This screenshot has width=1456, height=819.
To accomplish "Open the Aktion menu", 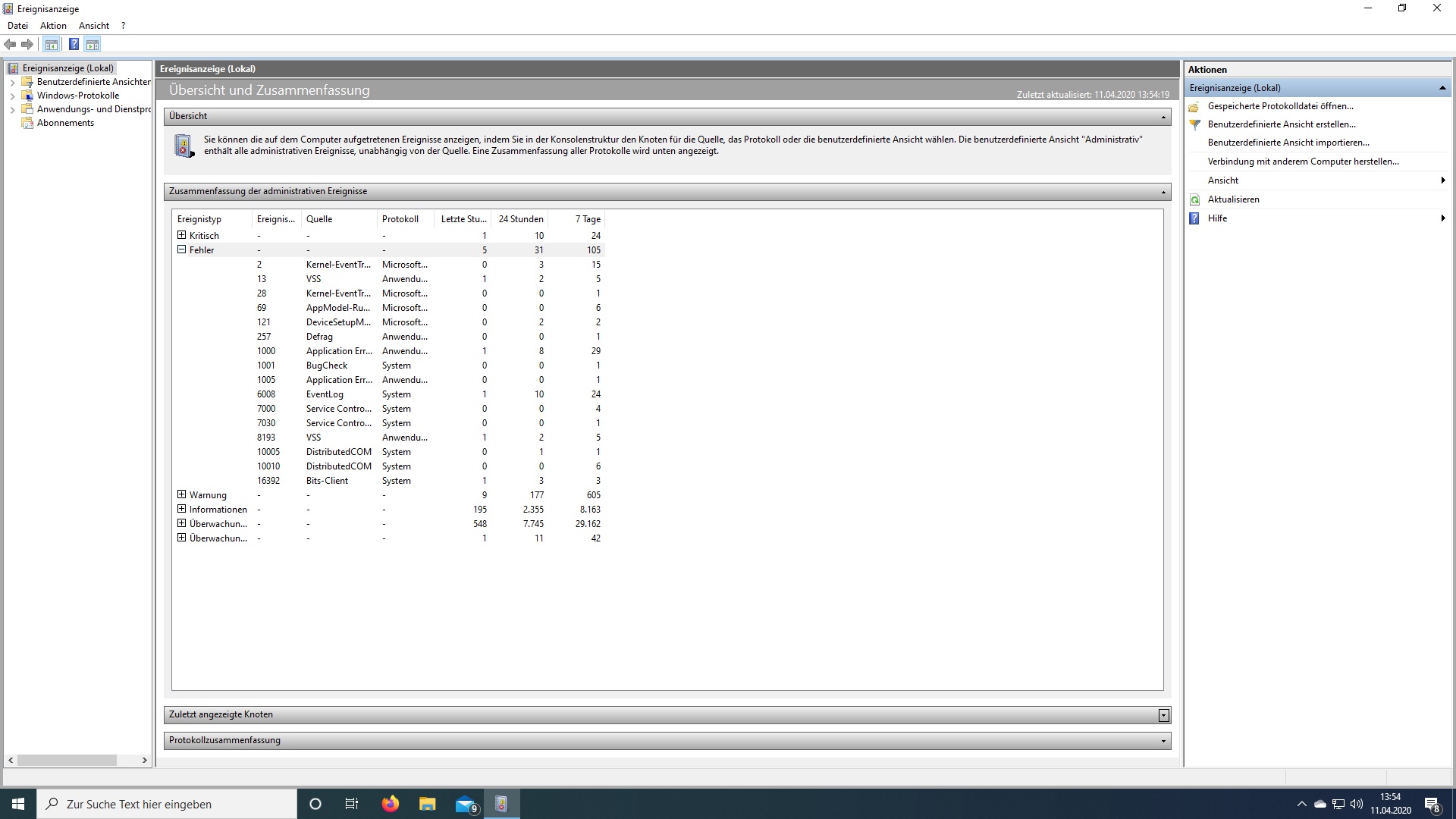I will tap(53, 26).
